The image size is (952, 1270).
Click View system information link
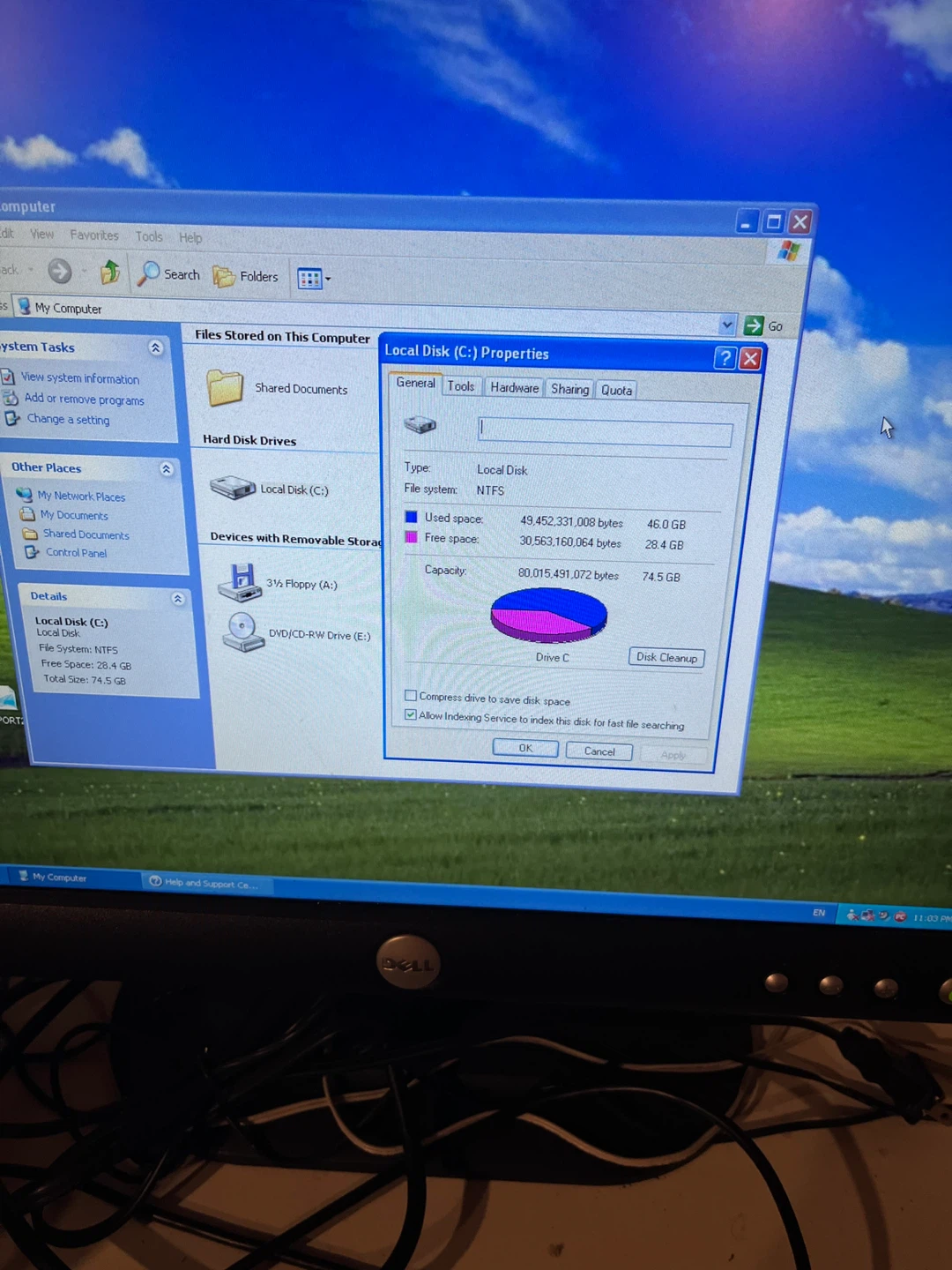pos(80,378)
